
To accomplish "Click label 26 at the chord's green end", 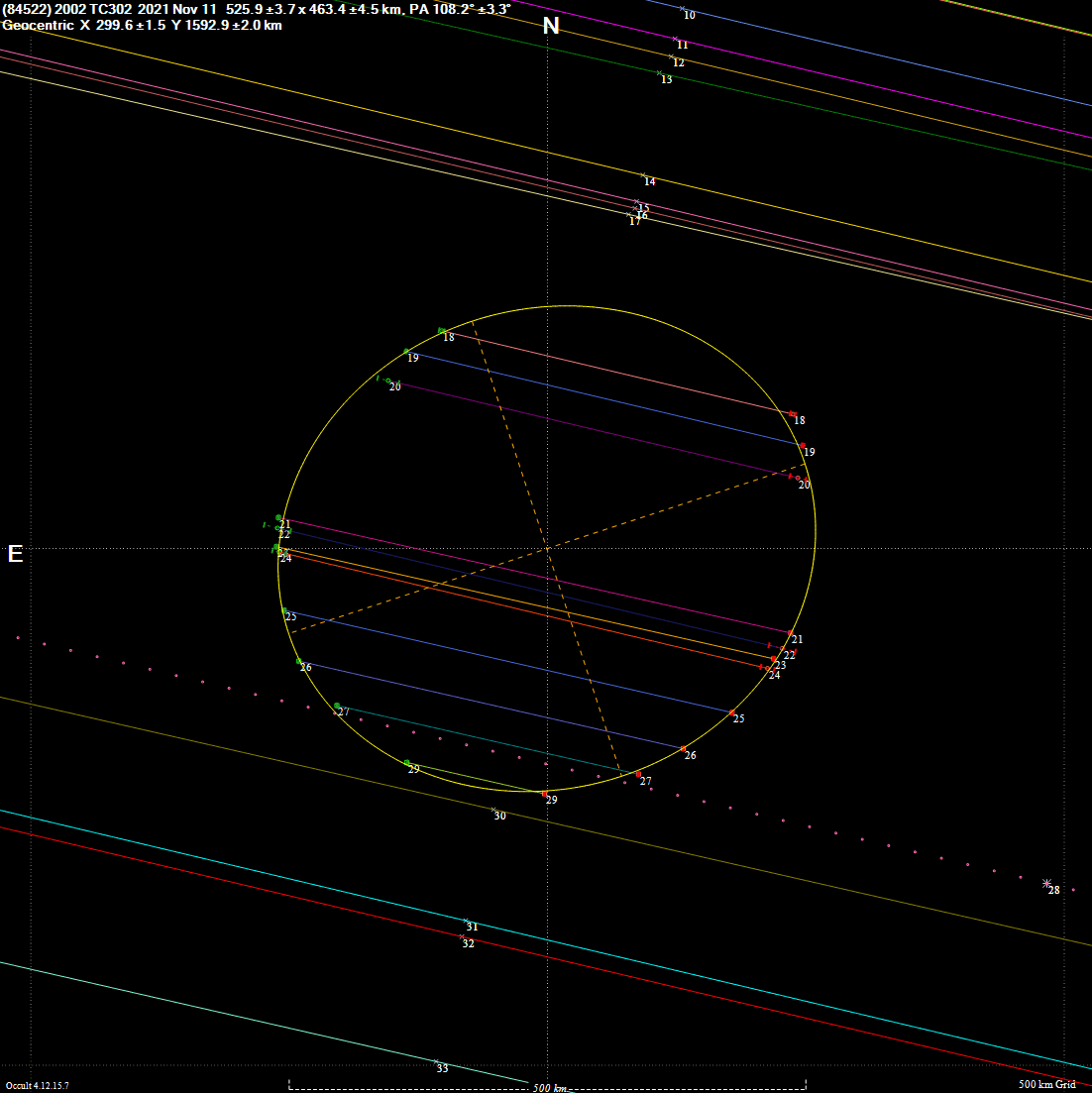I will 306,668.
